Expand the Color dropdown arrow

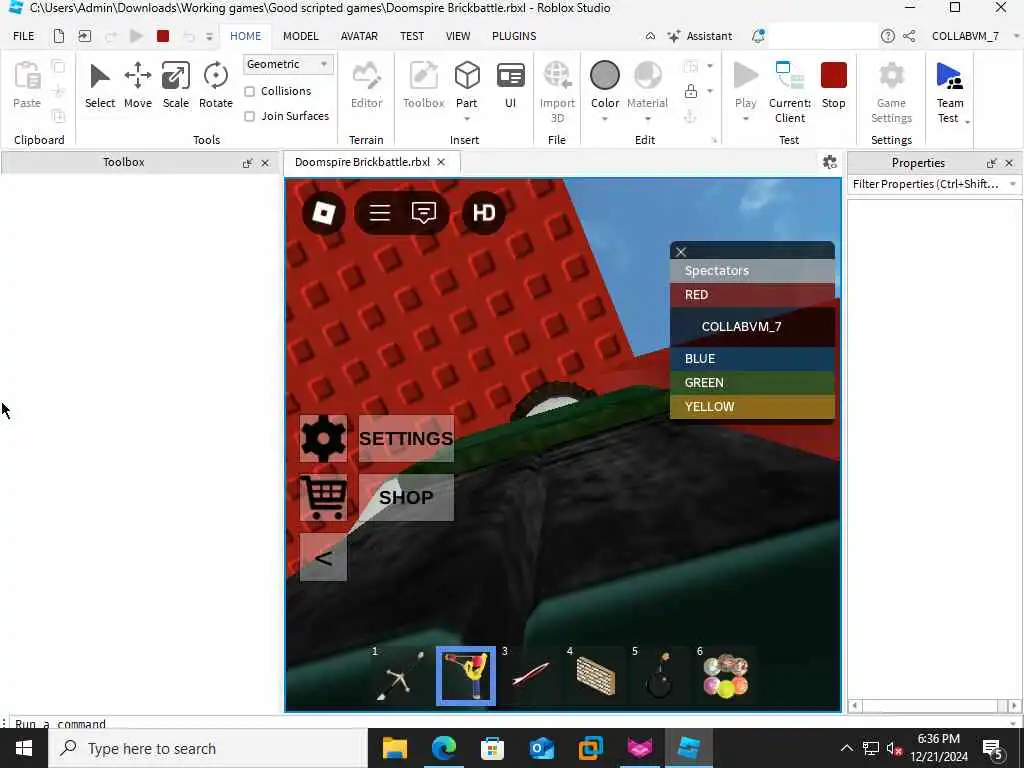[x=605, y=119]
